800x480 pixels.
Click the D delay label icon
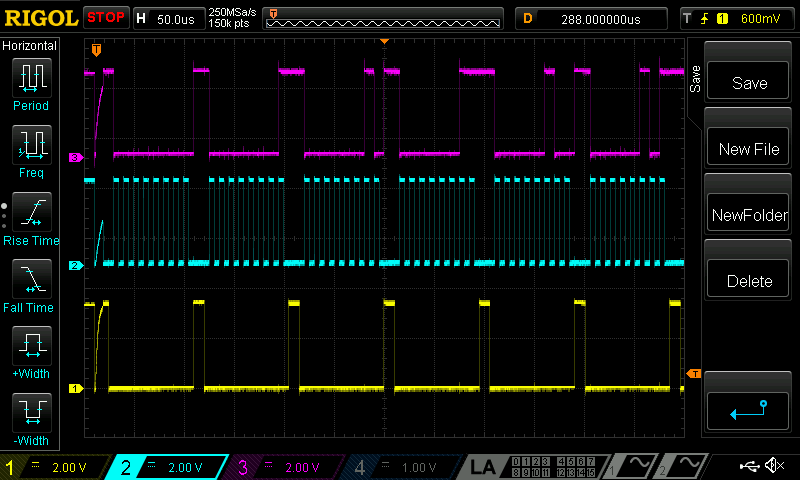coord(528,19)
